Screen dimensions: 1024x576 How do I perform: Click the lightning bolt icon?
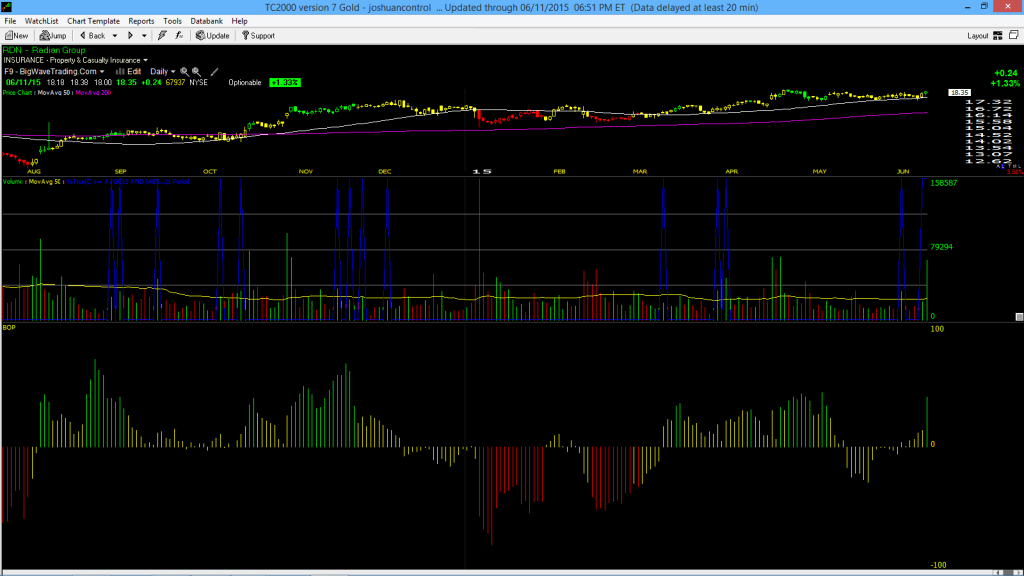coord(162,36)
